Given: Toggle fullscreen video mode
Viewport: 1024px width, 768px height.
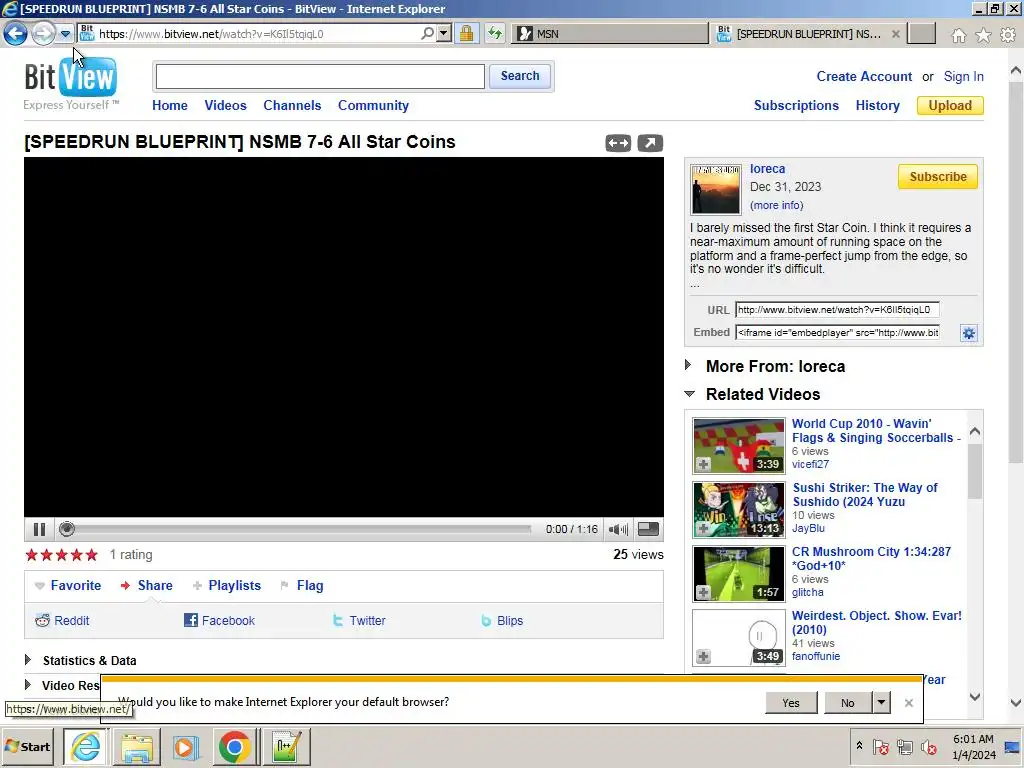Looking at the screenshot, I should pos(648,529).
